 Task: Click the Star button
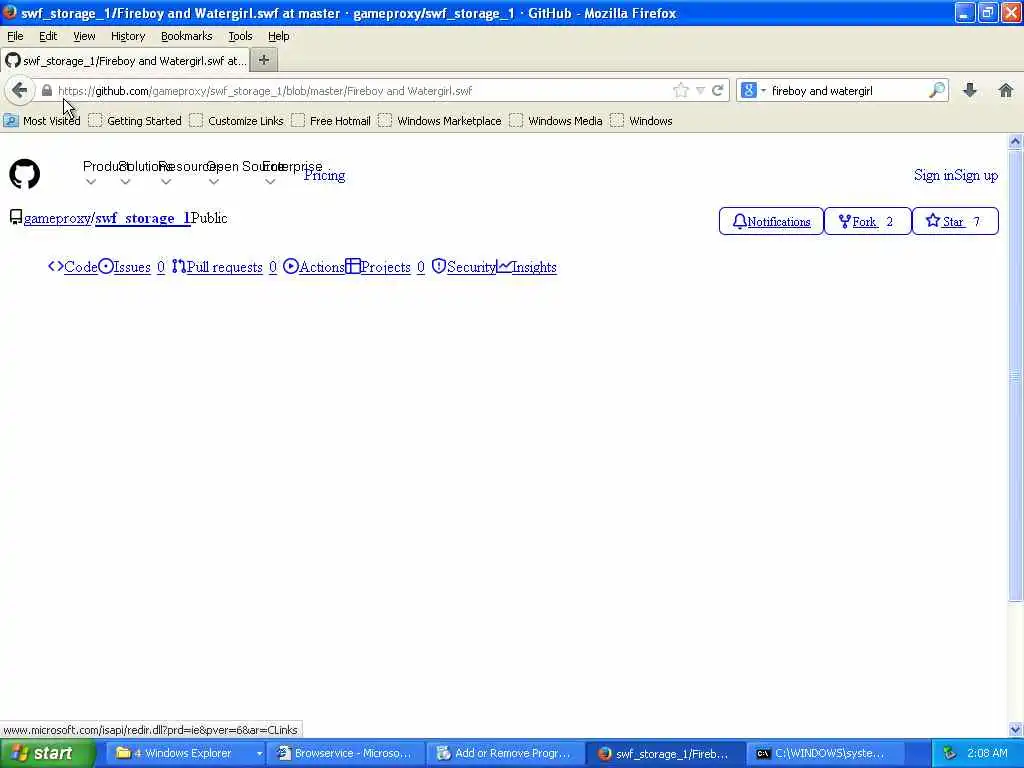955,221
